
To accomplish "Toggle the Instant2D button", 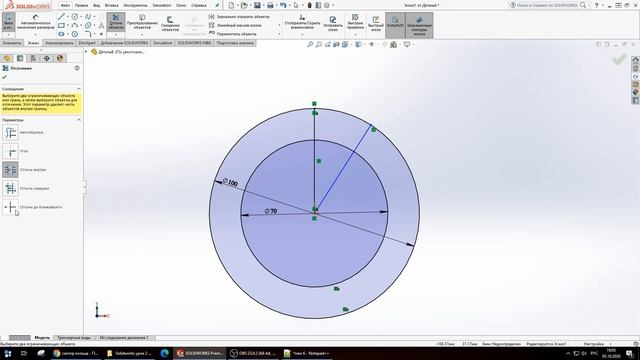I will (395, 24).
